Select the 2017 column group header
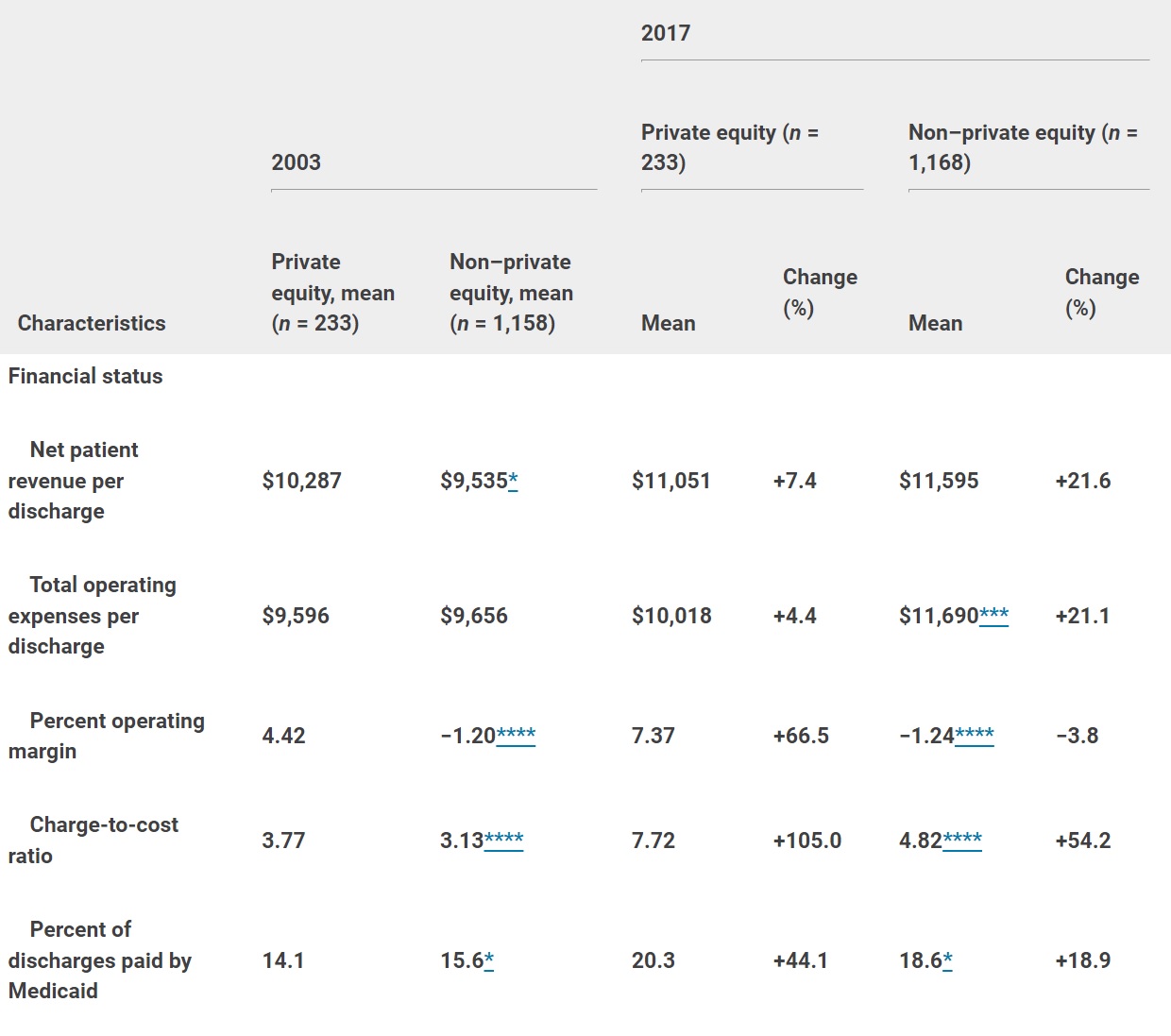The image size is (1171, 1036). (x=666, y=33)
